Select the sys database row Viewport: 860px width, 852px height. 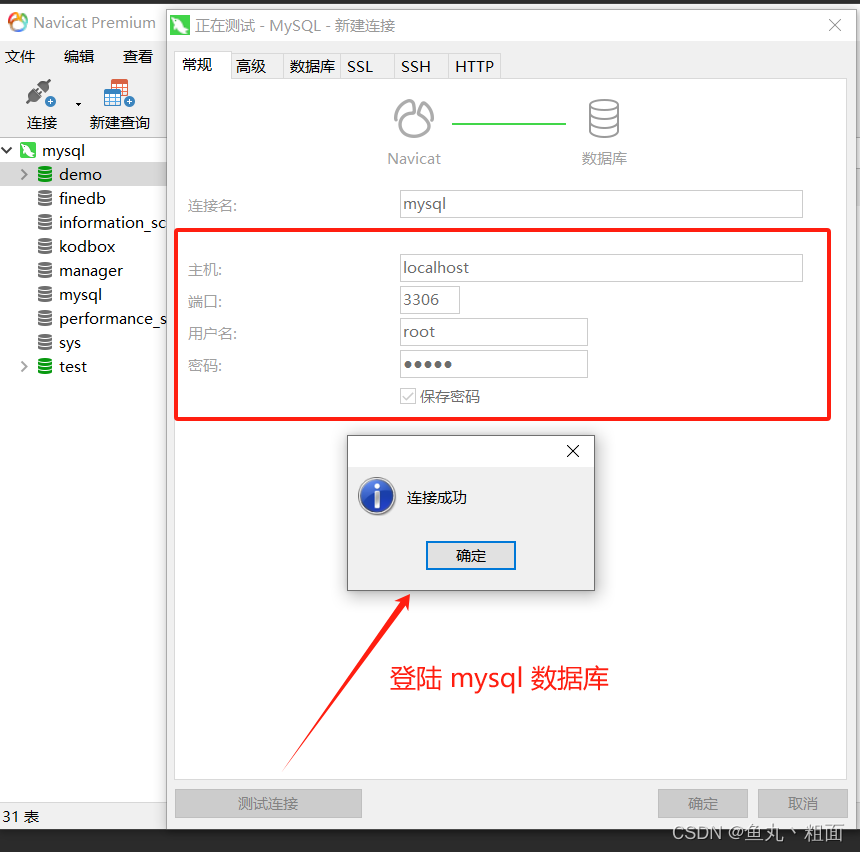tap(83, 342)
